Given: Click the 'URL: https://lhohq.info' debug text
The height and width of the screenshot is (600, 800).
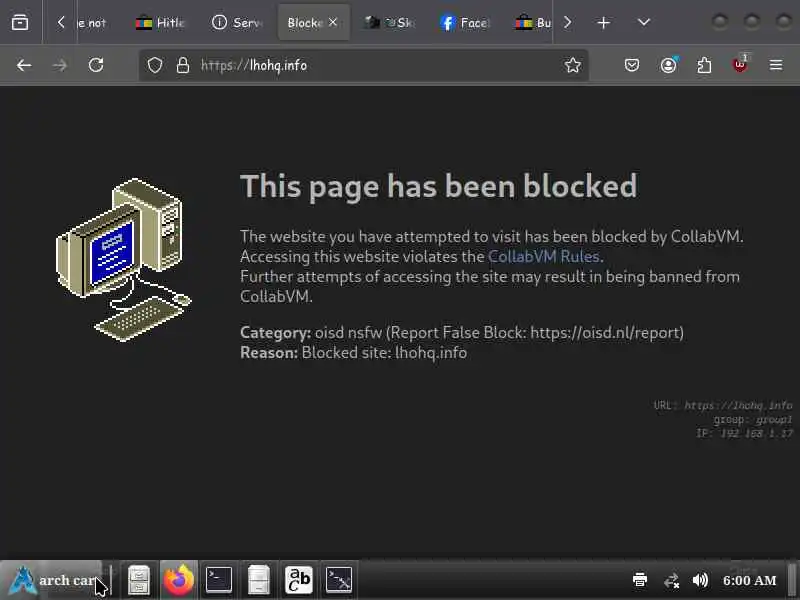Looking at the screenshot, I should pyautogui.click(x=723, y=406).
